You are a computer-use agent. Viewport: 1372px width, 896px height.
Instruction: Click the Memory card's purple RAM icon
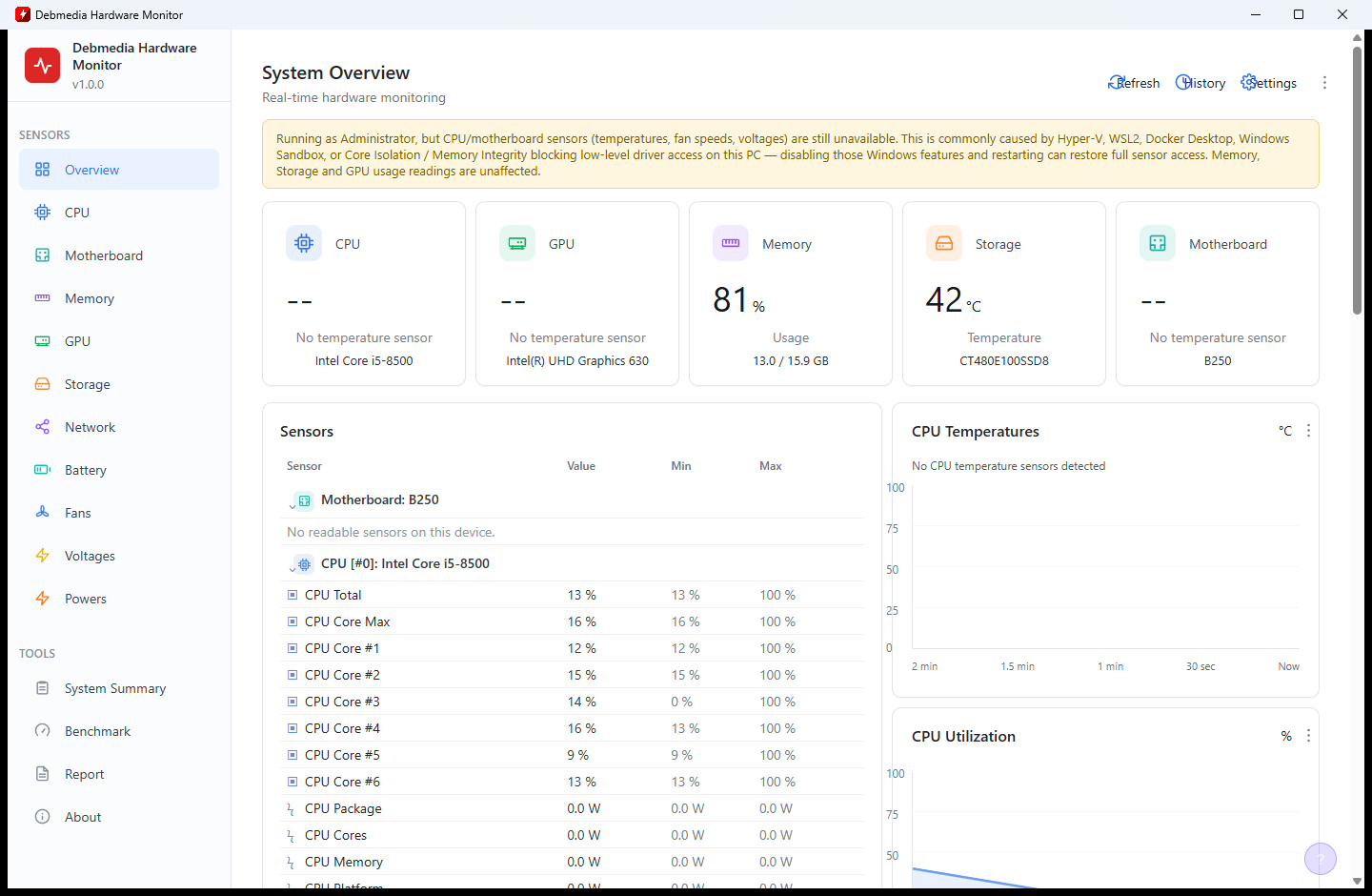731,243
